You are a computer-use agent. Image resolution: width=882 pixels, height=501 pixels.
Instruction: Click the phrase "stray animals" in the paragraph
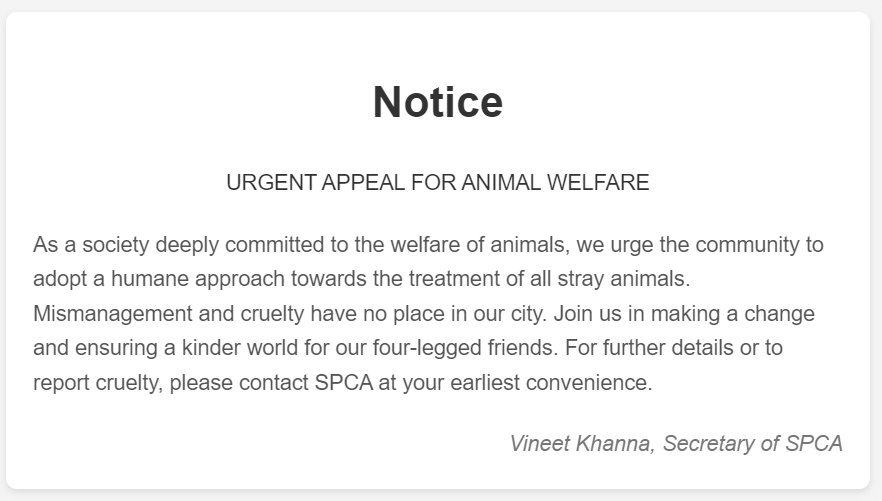[x=623, y=279]
